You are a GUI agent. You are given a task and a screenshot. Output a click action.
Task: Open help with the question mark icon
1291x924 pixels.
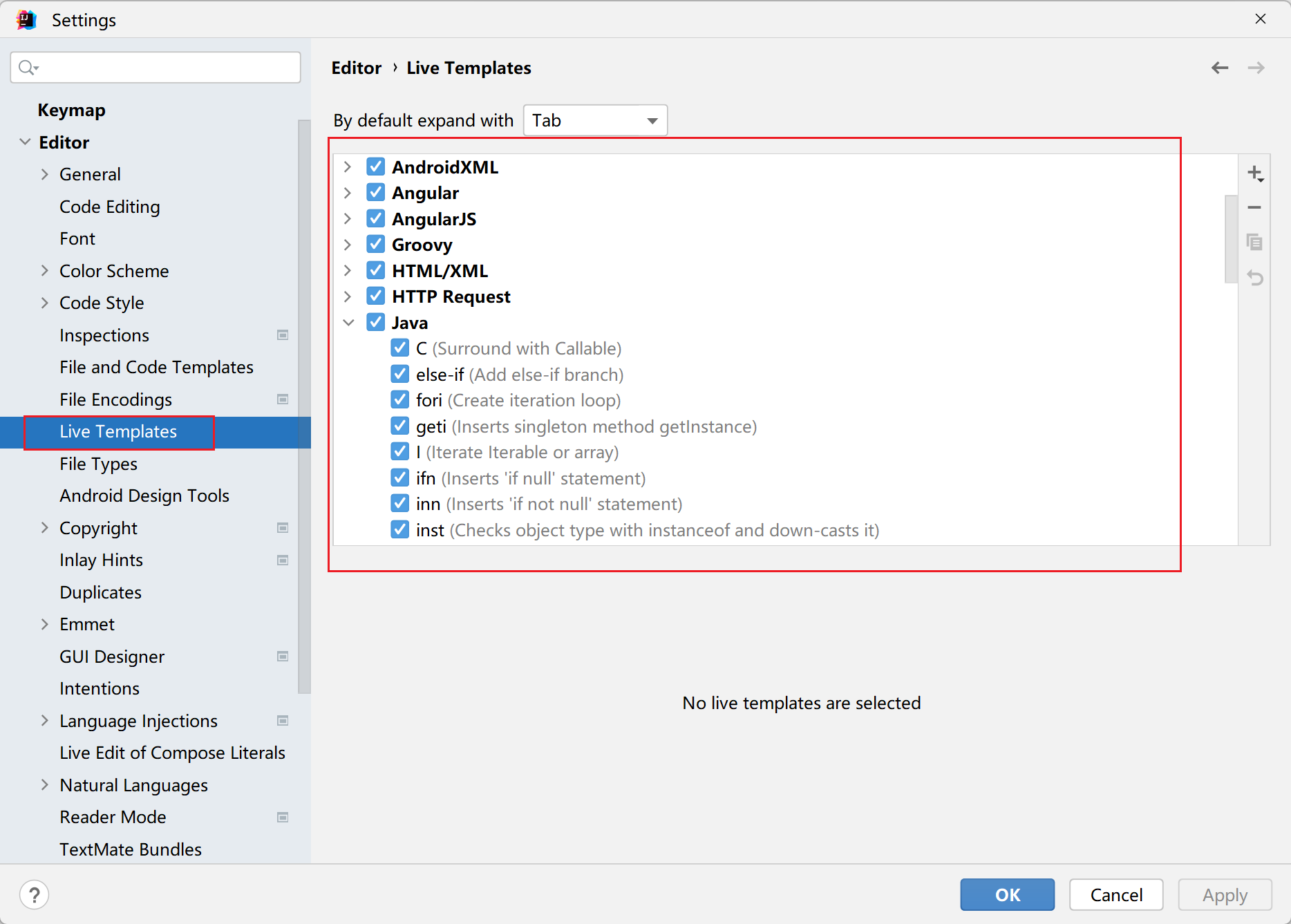(34, 895)
